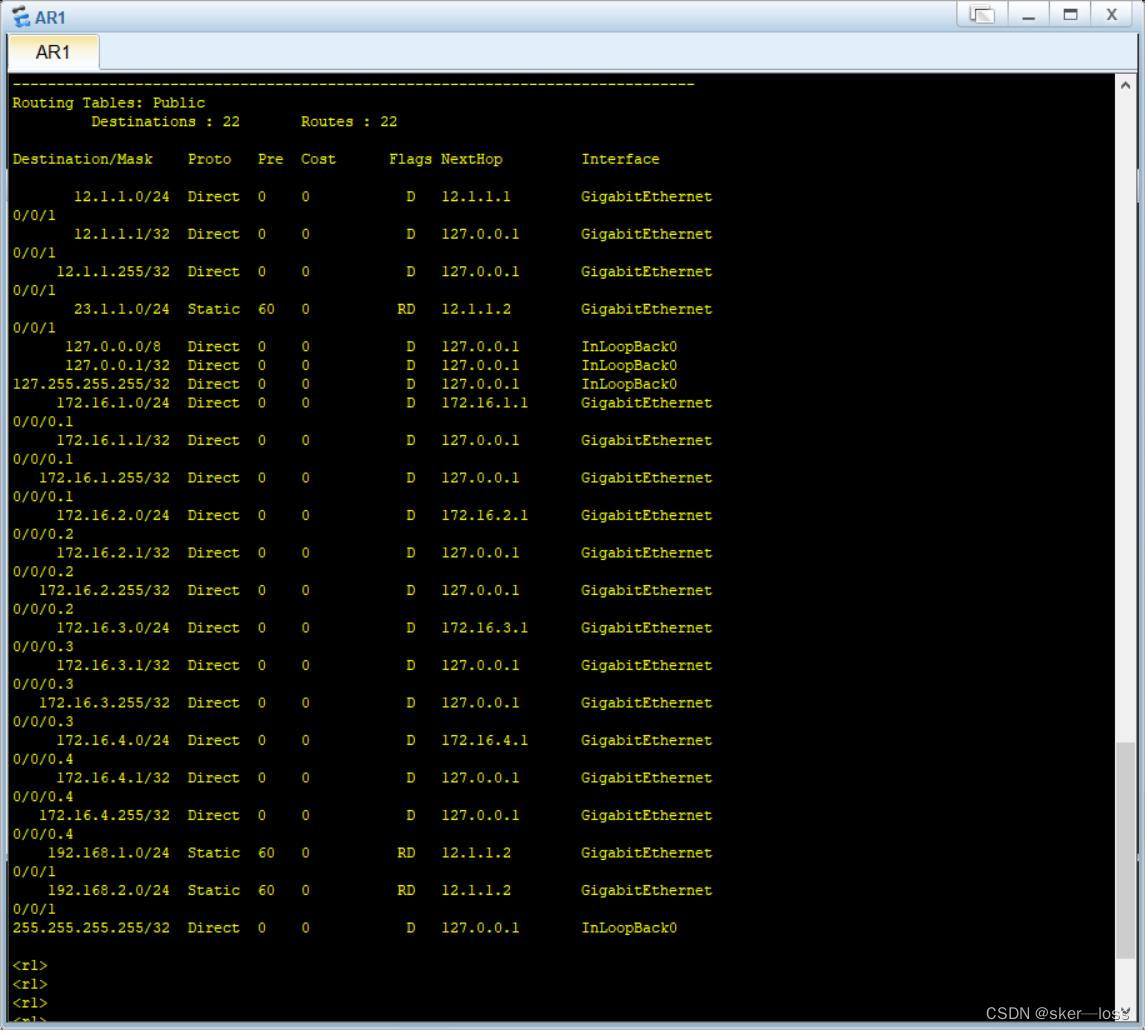Click the destination 172.16.3.0/24

tap(112, 628)
